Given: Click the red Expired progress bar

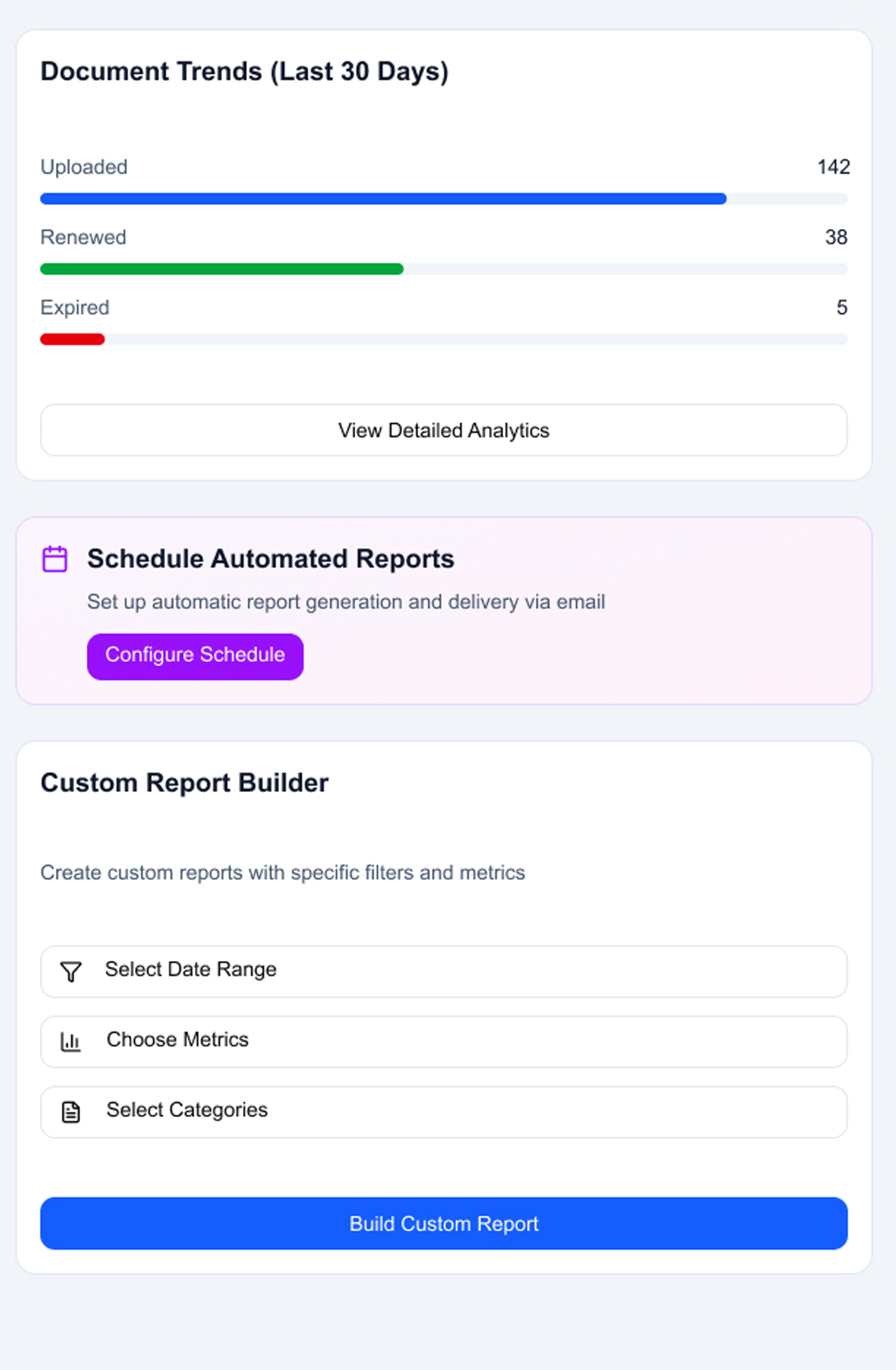Looking at the screenshot, I should tap(72, 339).
